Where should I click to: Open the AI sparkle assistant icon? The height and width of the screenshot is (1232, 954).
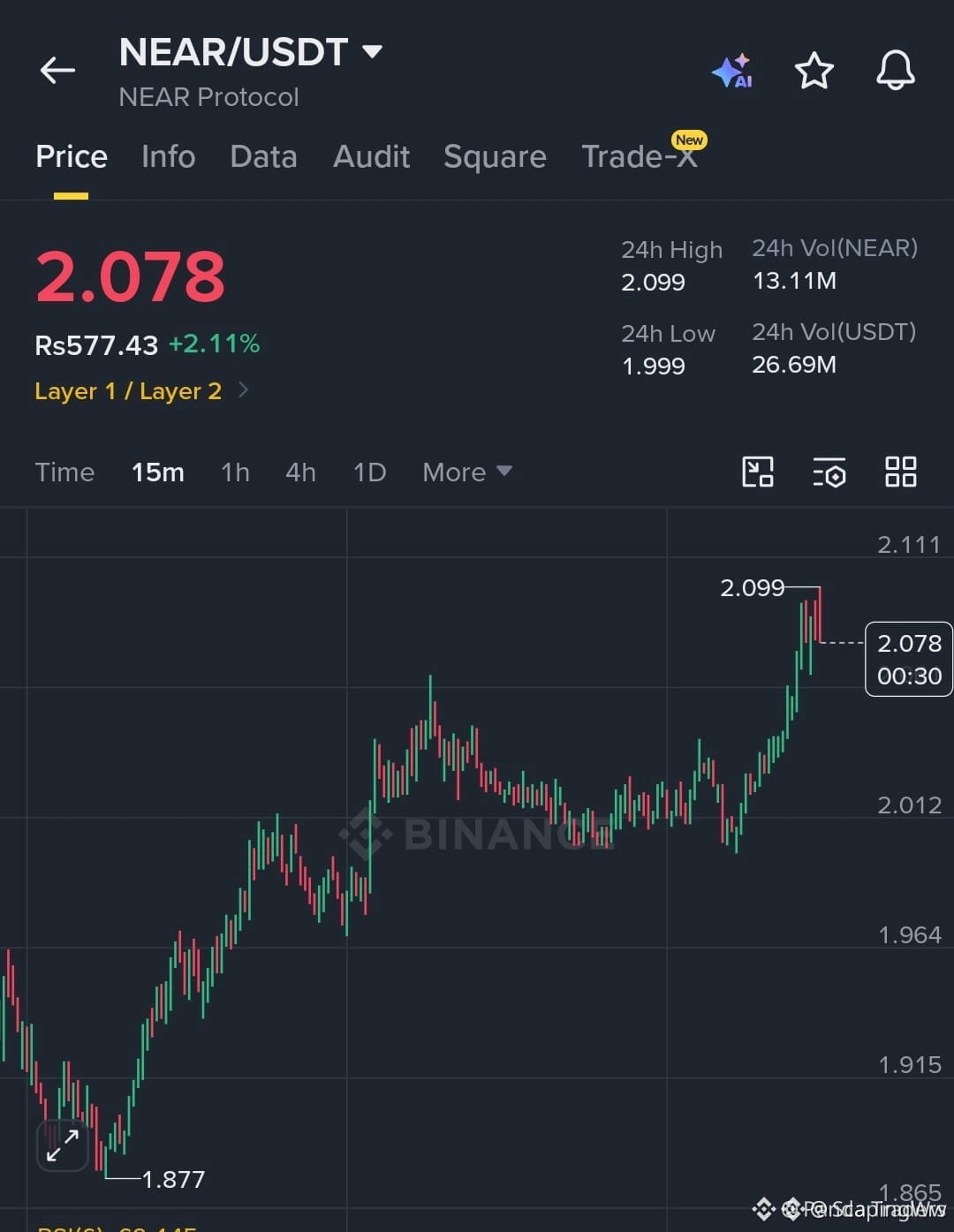(732, 71)
